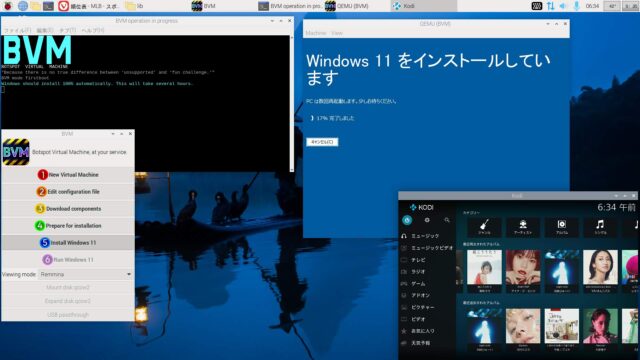Click USB passthrough button
The height and width of the screenshot is (360, 640).
68,315
